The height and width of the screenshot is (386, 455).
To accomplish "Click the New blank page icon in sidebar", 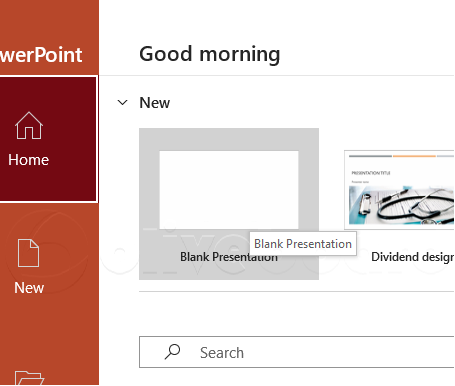I will pos(28,253).
